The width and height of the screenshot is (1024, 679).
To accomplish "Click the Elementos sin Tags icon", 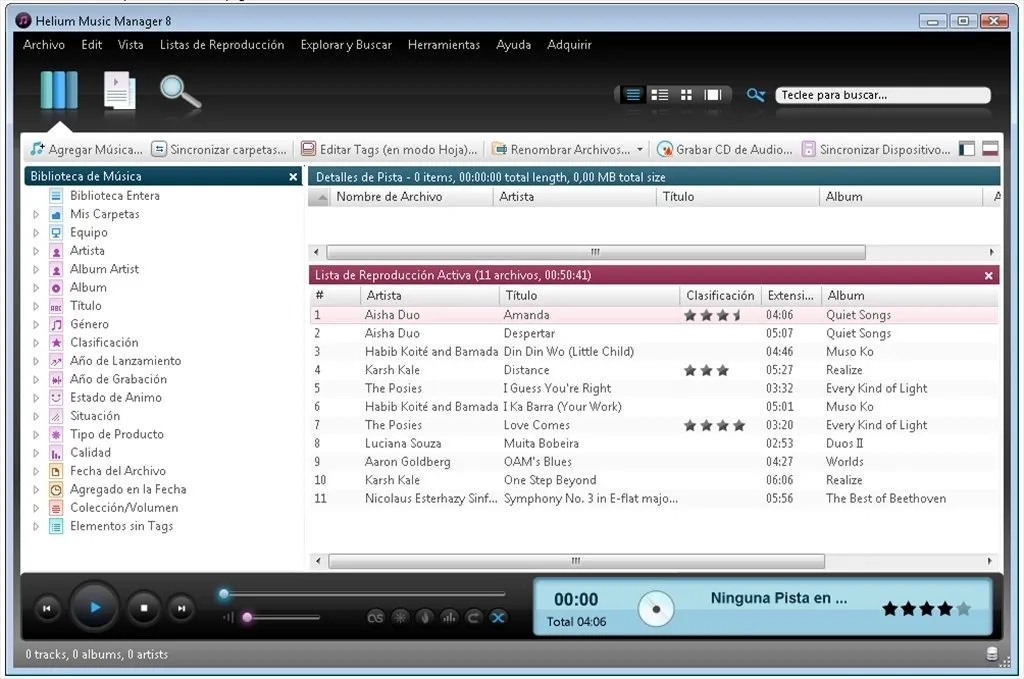I will point(56,526).
